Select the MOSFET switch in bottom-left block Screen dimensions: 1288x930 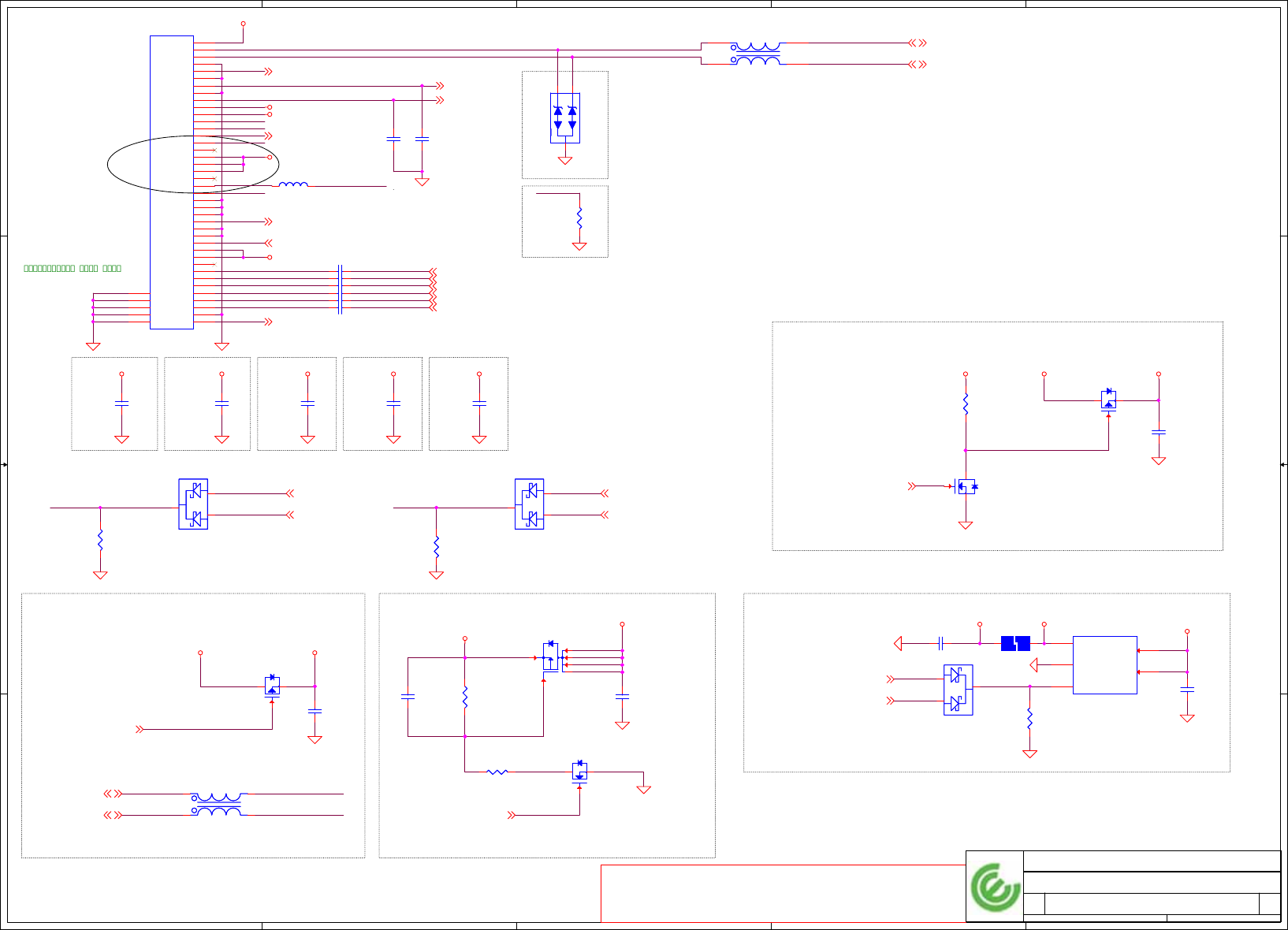[272, 686]
